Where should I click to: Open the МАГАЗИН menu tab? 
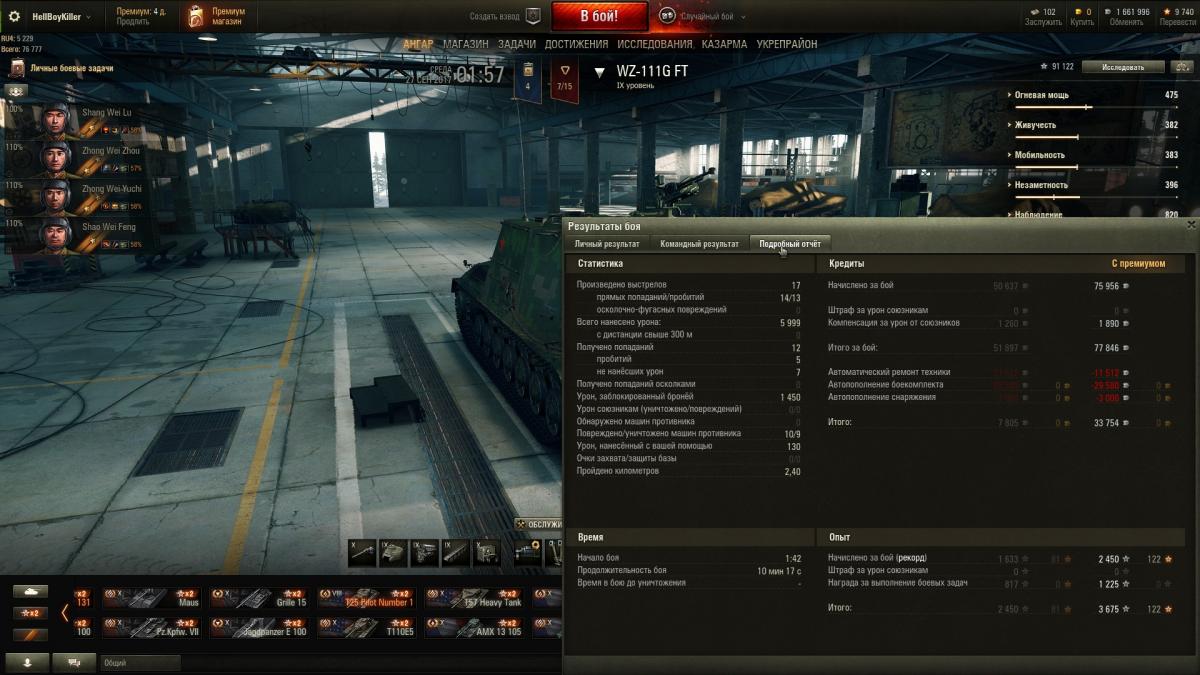pyautogui.click(x=466, y=44)
